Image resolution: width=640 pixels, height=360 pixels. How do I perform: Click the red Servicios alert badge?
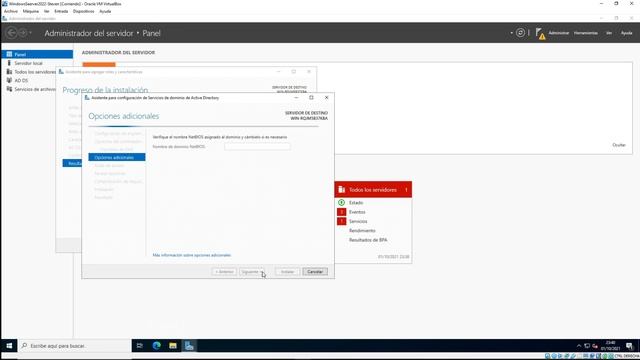[342, 221]
